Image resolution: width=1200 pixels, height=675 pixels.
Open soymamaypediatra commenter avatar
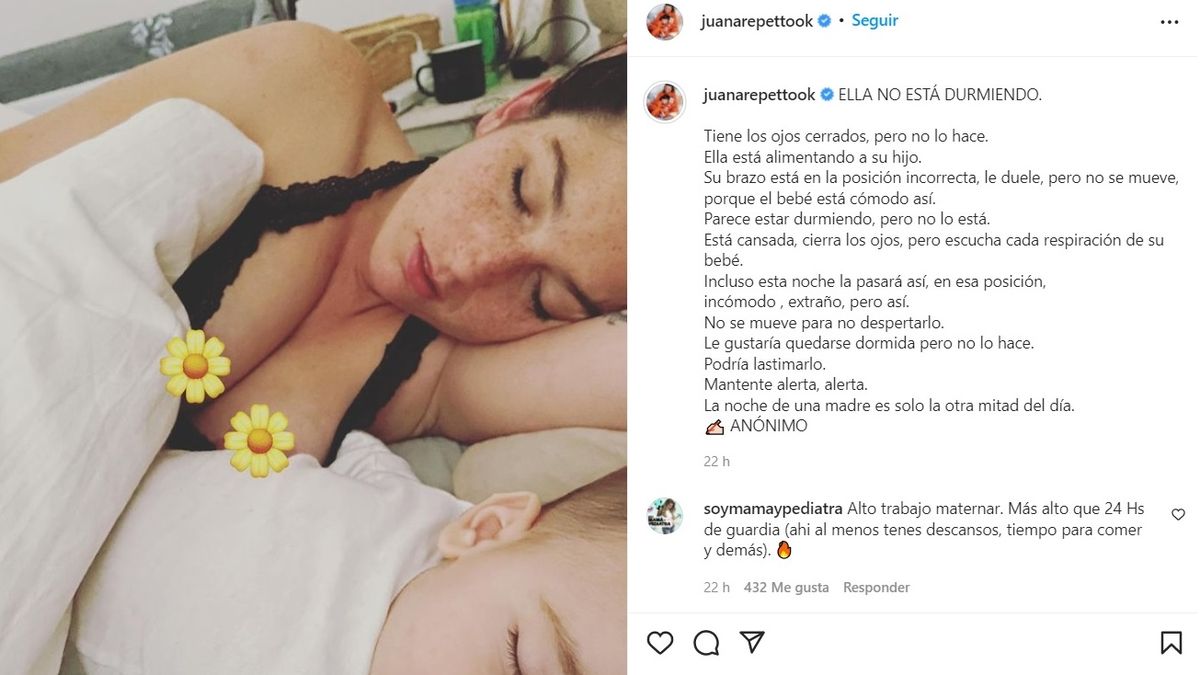[x=665, y=516]
